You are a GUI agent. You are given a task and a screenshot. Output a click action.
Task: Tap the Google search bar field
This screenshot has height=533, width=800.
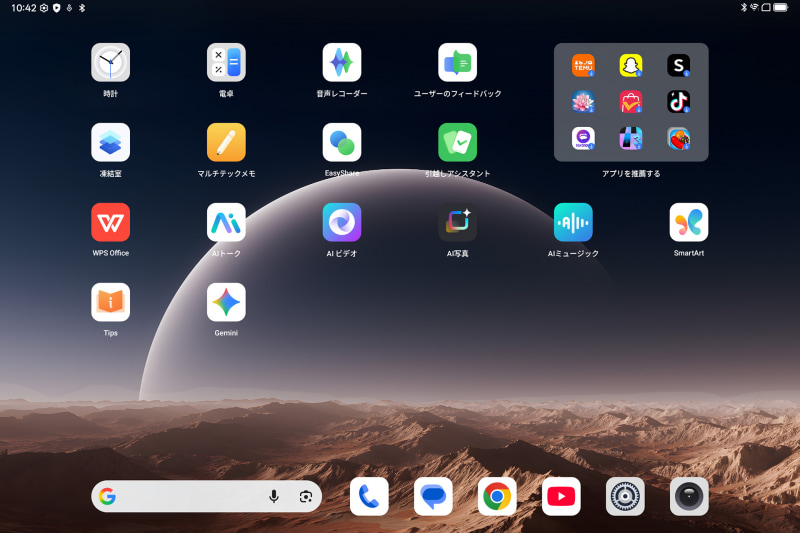click(206, 496)
